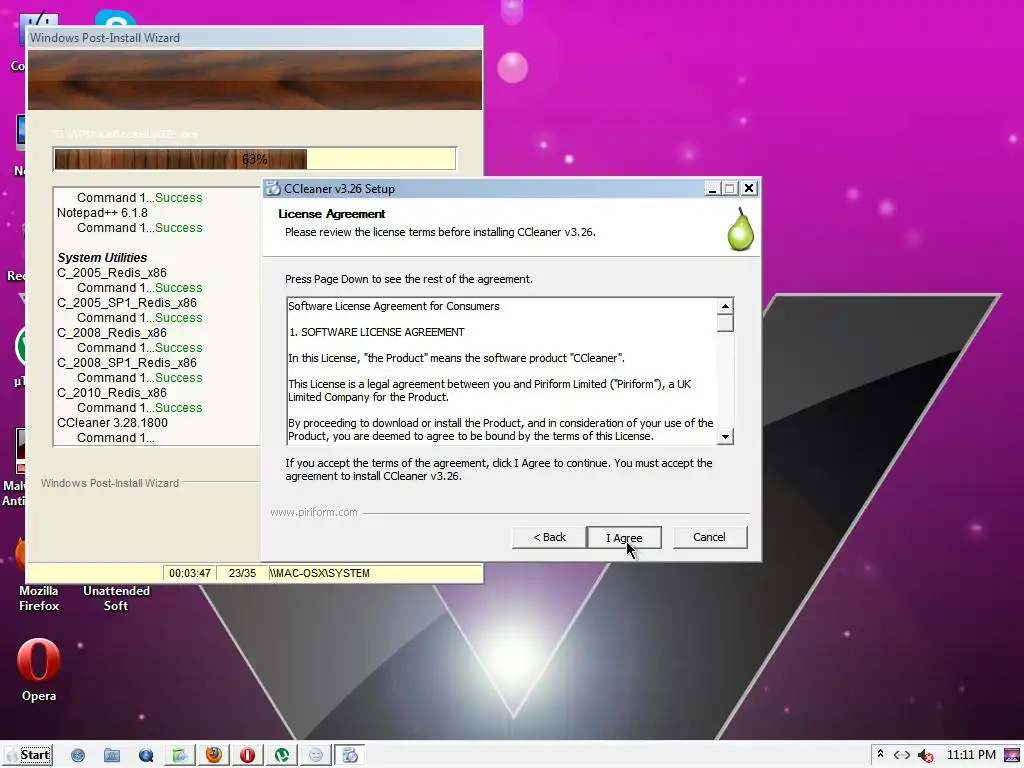Click the 23/35 counter in status bar

242,573
